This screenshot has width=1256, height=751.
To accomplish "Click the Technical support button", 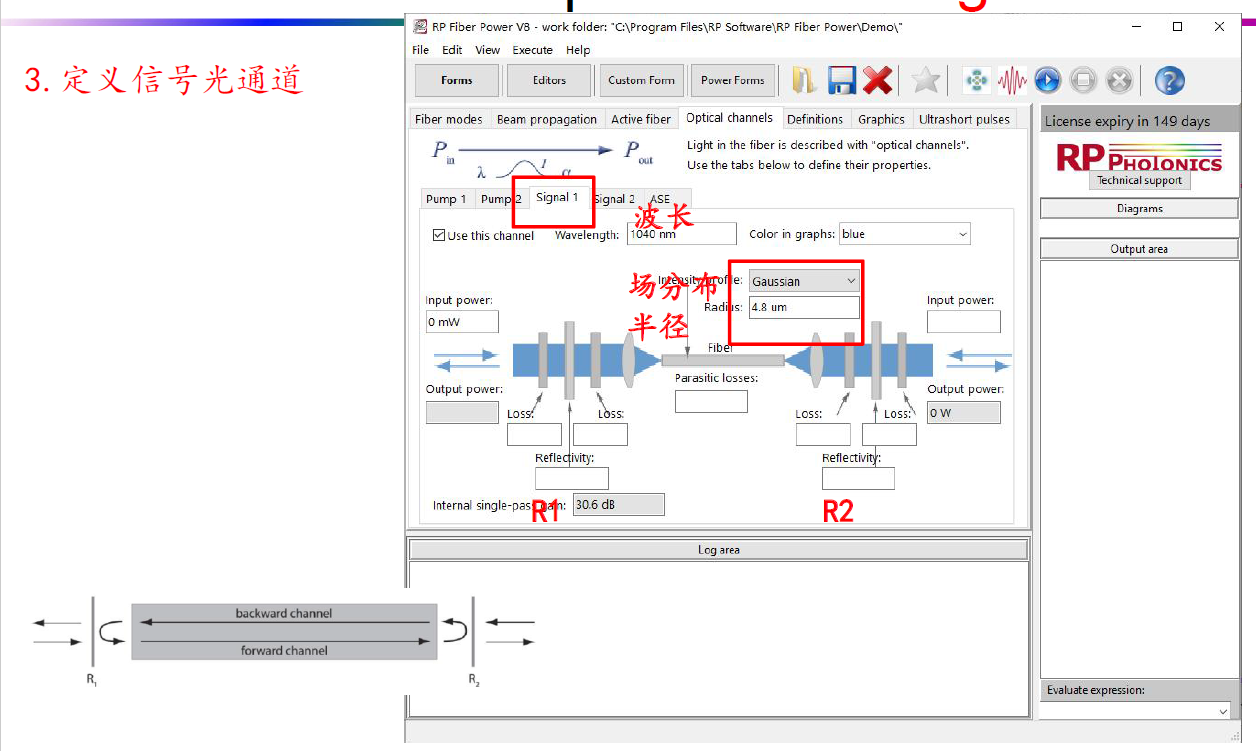I will (1139, 181).
